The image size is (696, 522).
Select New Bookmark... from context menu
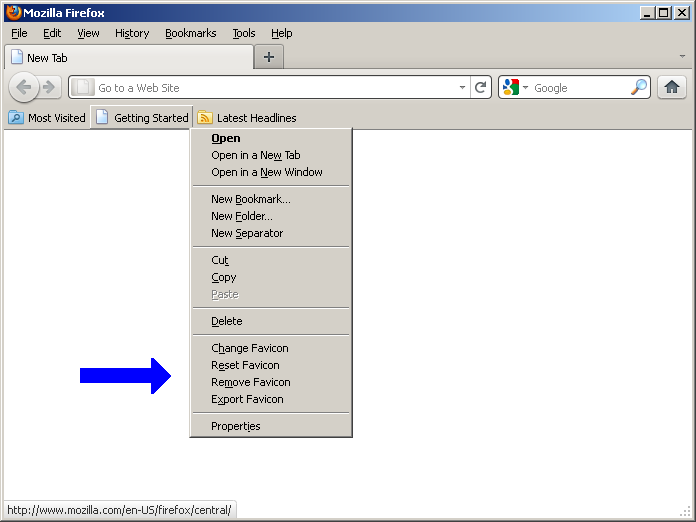(x=271, y=199)
